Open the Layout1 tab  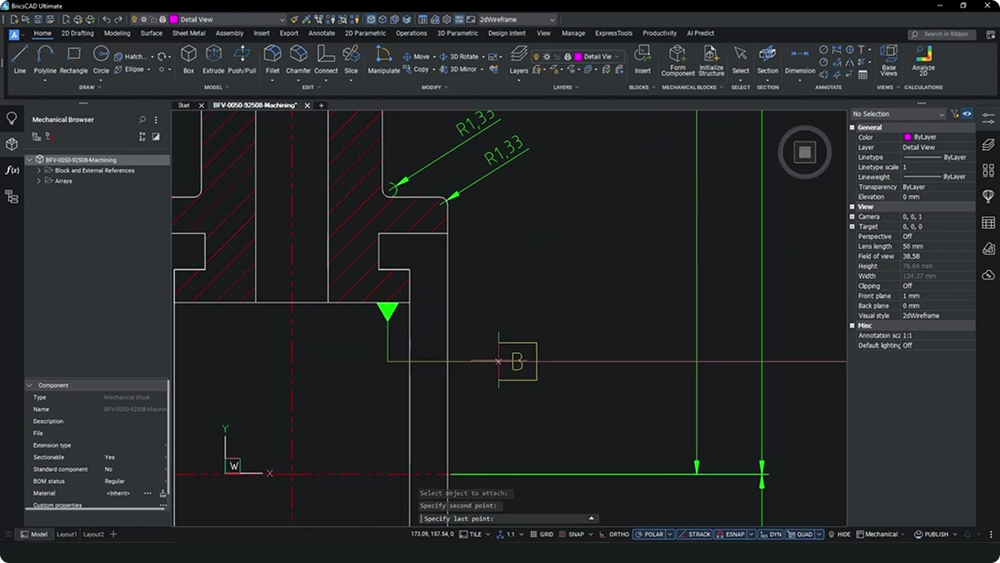[x=65, y=535]
